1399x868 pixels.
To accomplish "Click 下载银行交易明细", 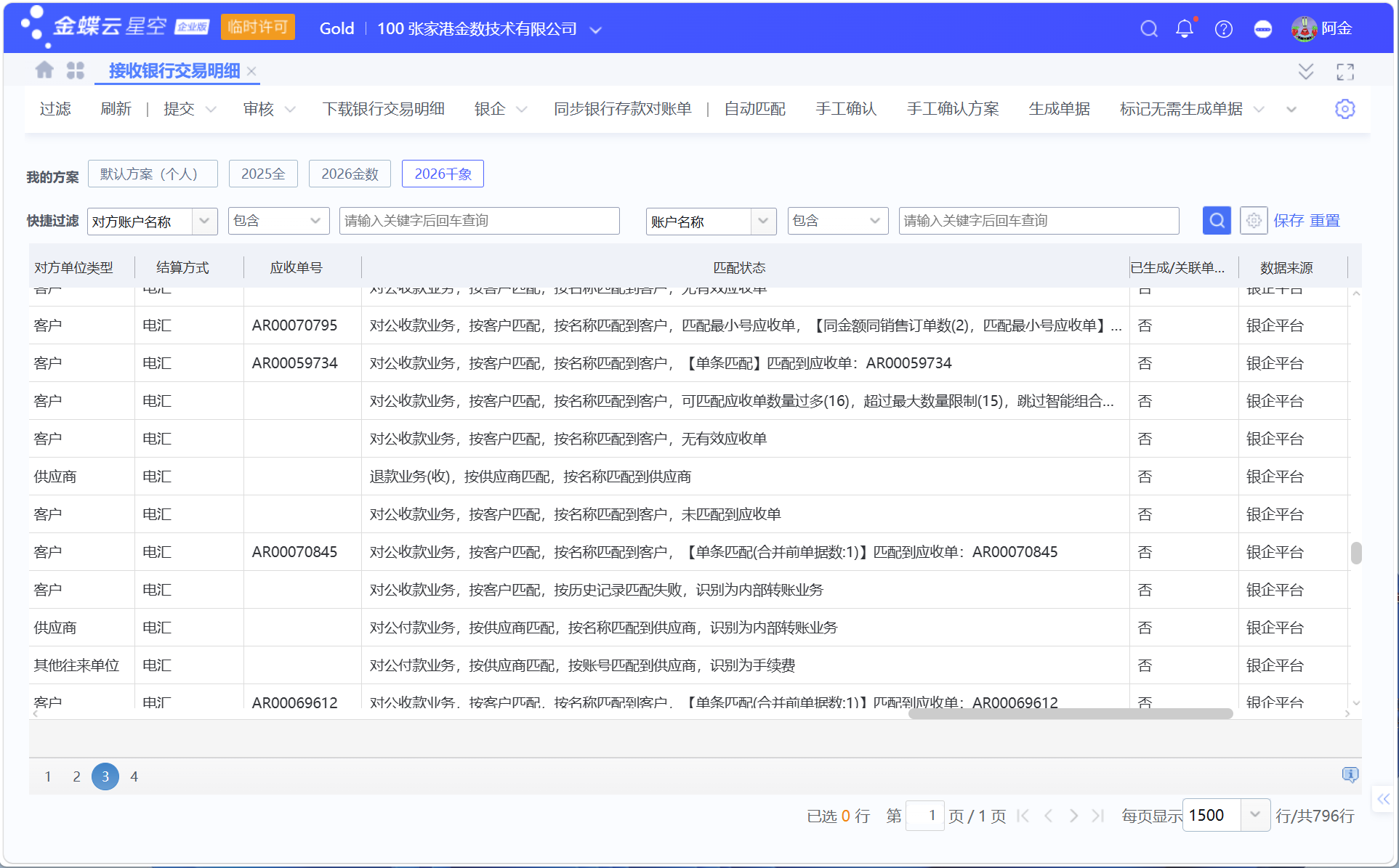I will [x=383, y=109].
